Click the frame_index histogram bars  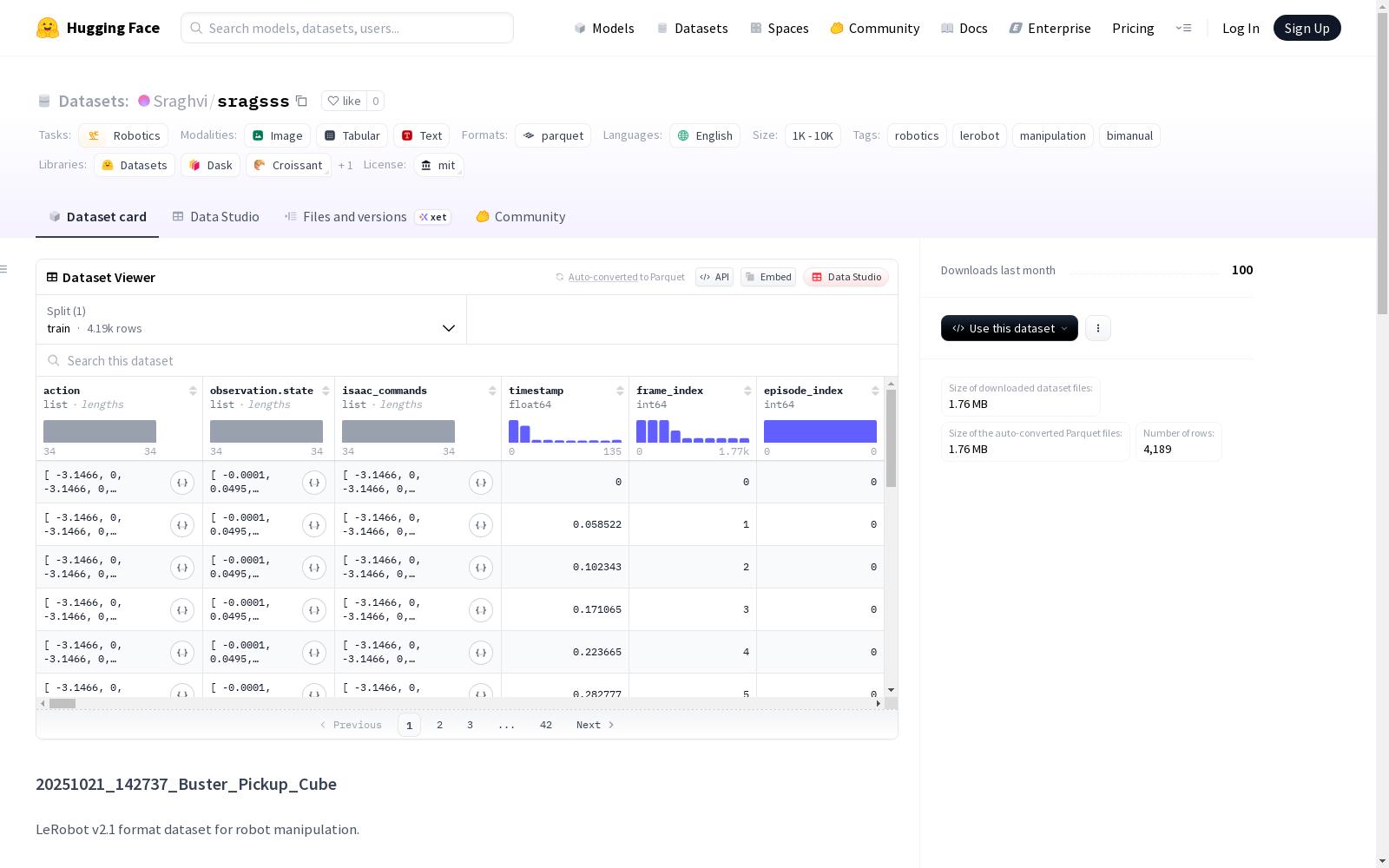tap(693, 431)
